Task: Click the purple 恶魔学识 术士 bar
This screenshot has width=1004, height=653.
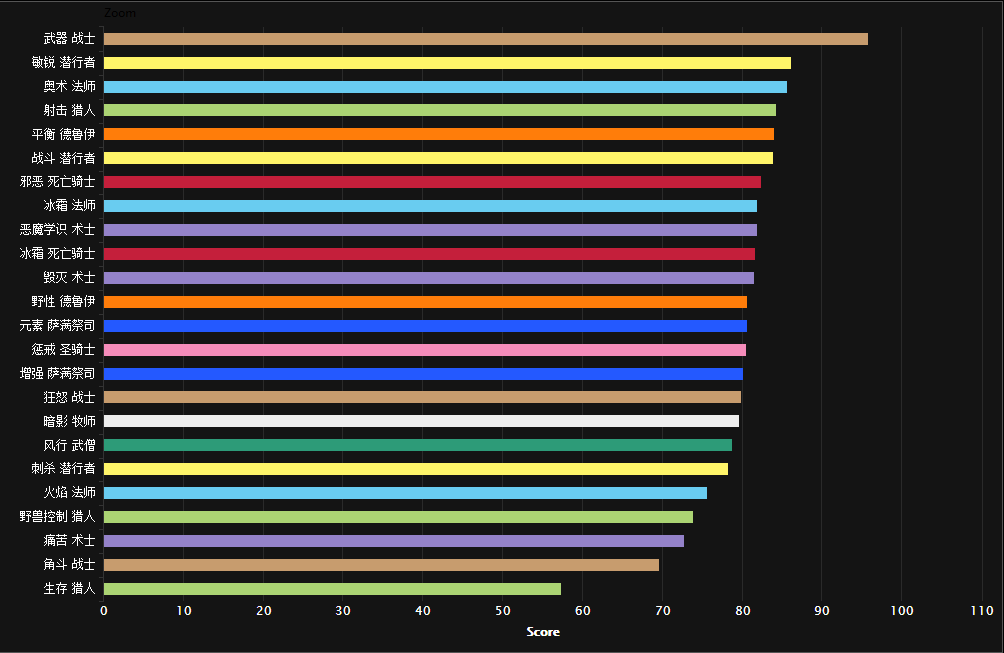Action: click(x=430, y=230)
